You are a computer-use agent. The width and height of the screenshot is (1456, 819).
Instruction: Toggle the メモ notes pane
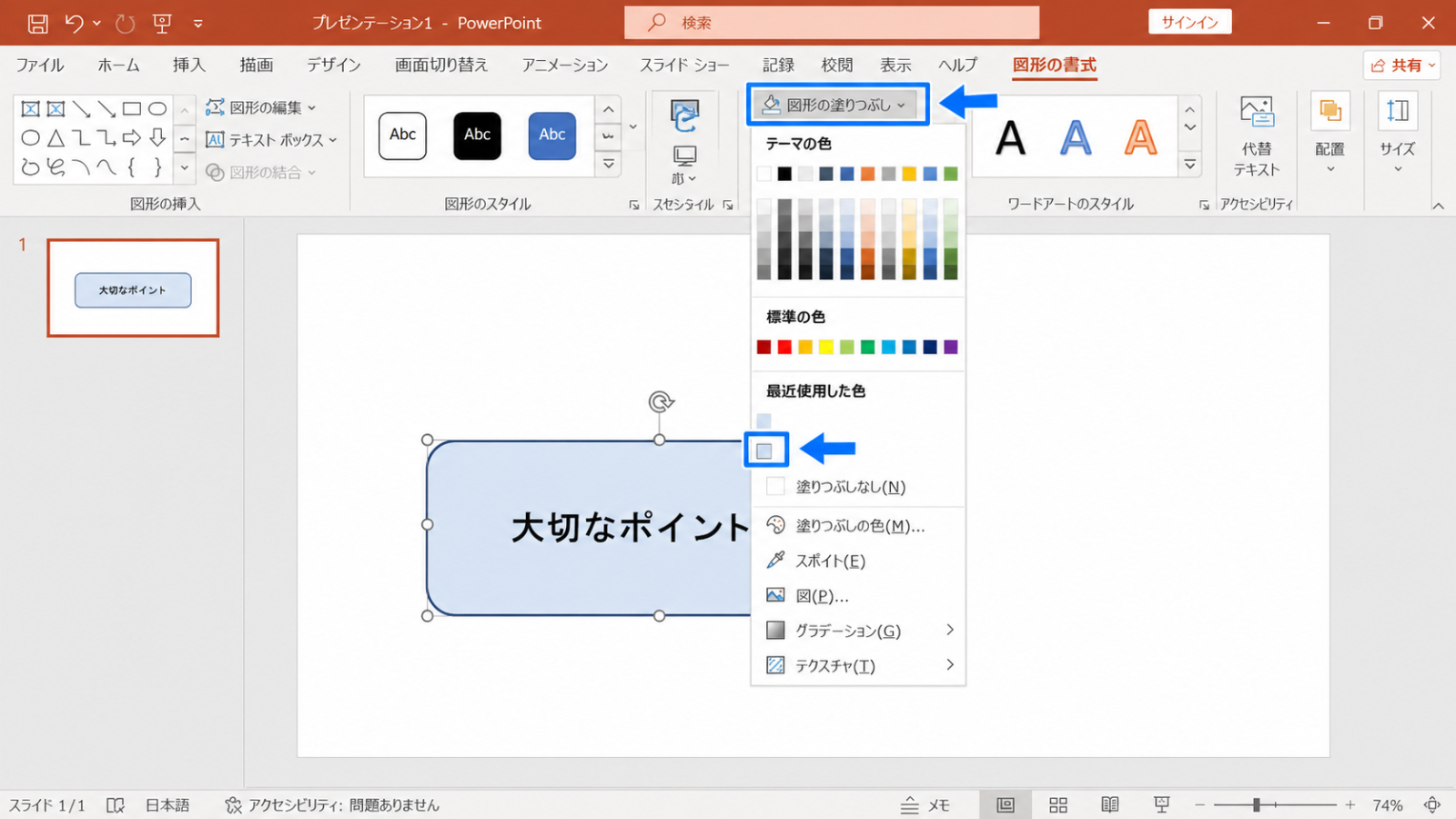[x=925, y=805]
